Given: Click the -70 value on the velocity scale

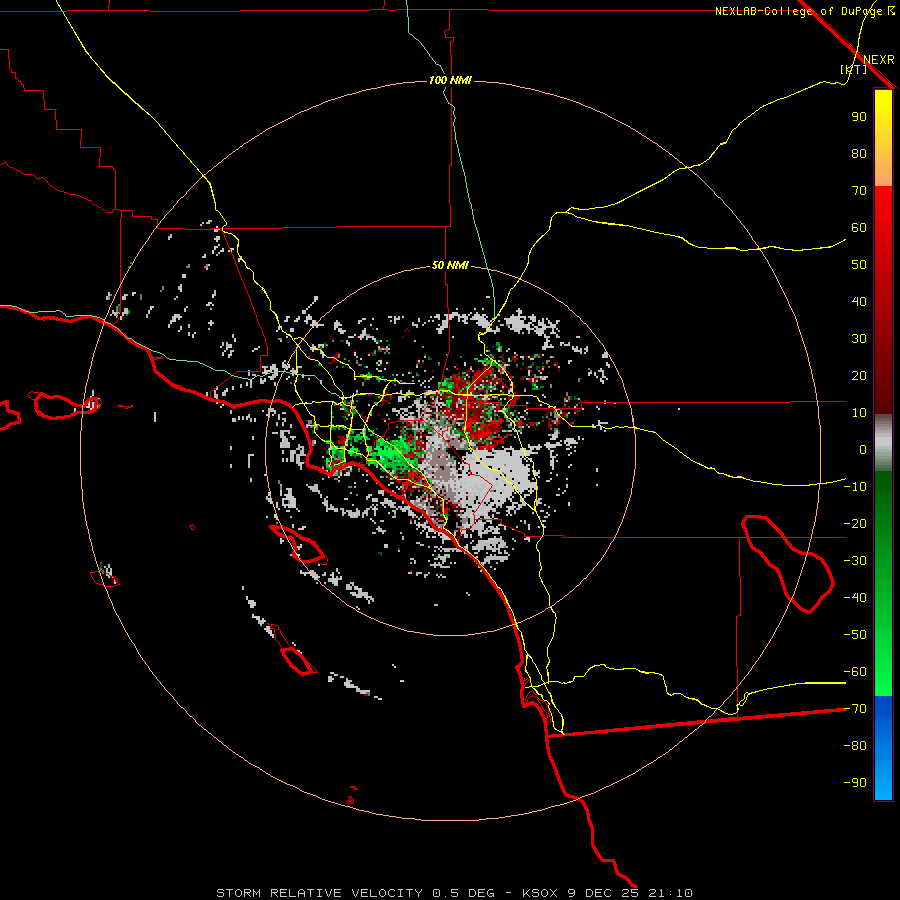Looking at the screenshot, I should pyautogui.click(x=855, y=709).
